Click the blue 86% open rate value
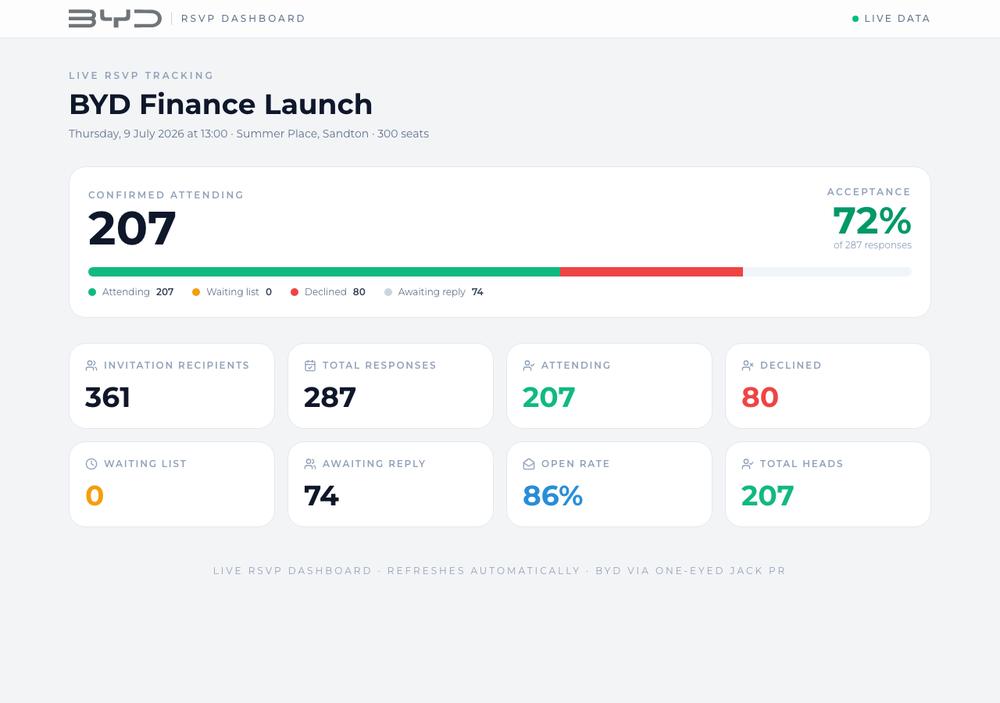 tap(552, 496)
